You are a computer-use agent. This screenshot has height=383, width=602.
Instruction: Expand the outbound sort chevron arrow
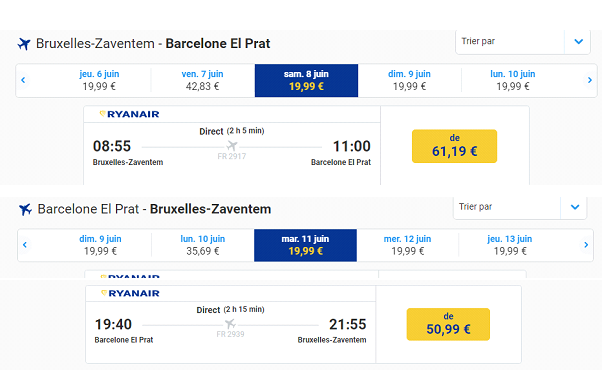579,41
